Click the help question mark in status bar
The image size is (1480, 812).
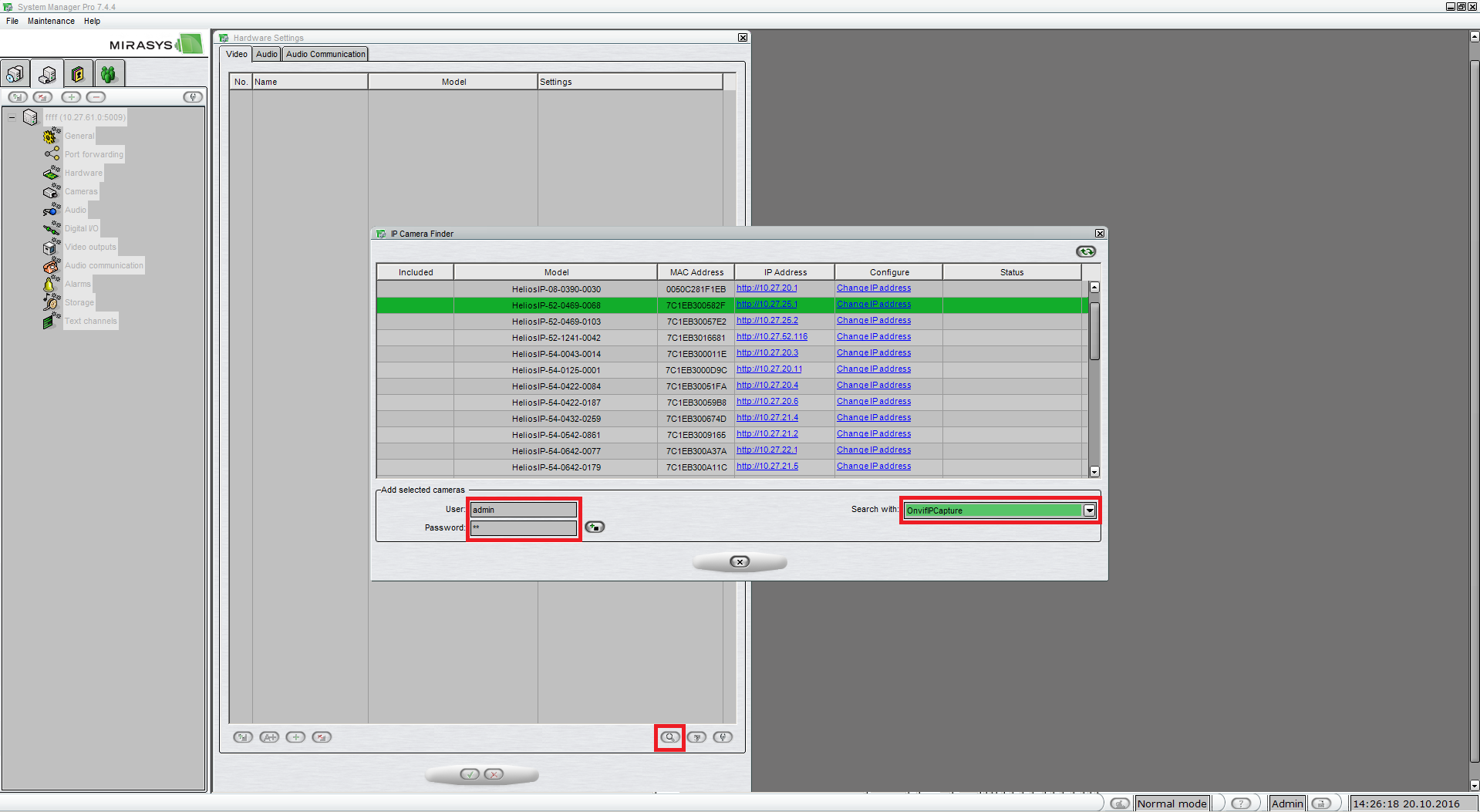click(1240, 804)
